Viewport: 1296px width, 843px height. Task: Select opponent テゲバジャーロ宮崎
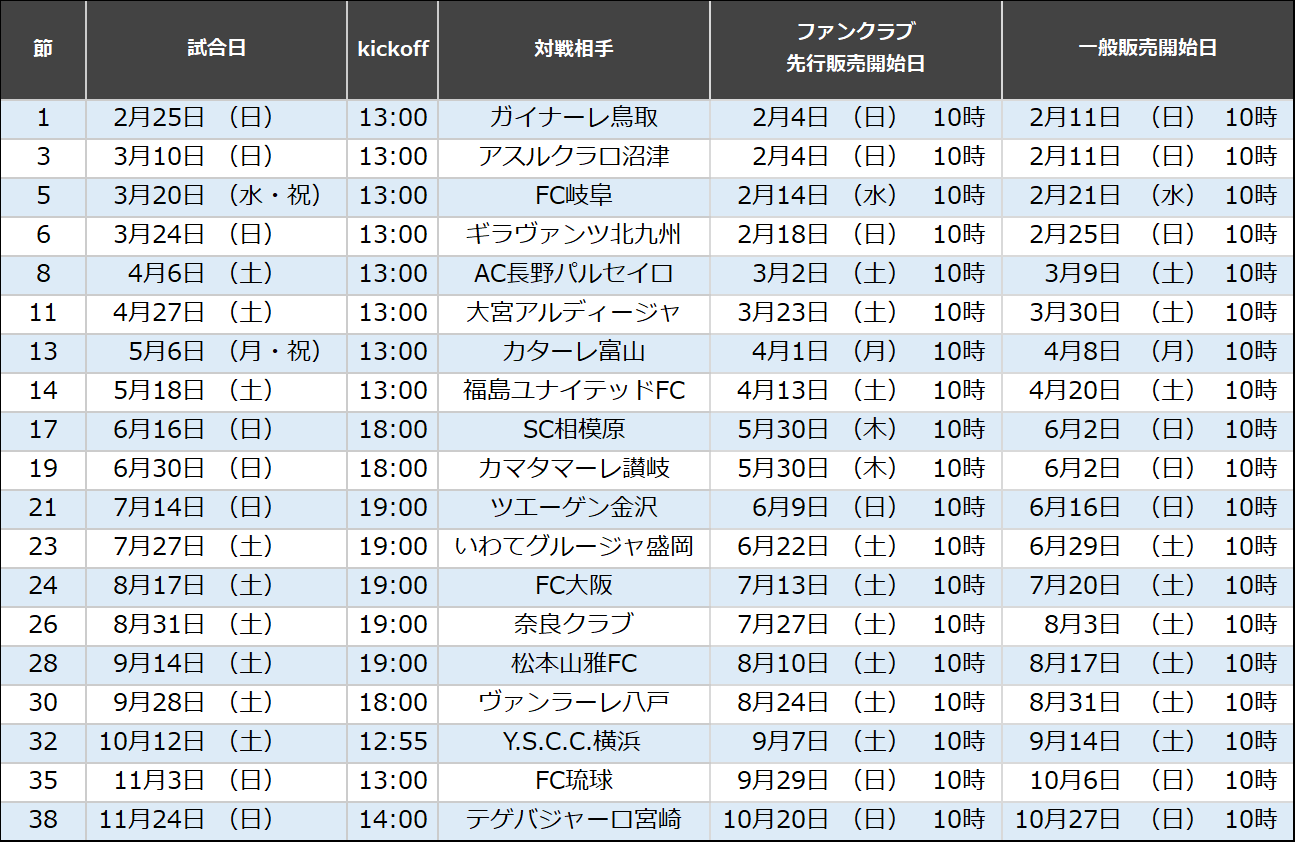[x=574, y=820]
